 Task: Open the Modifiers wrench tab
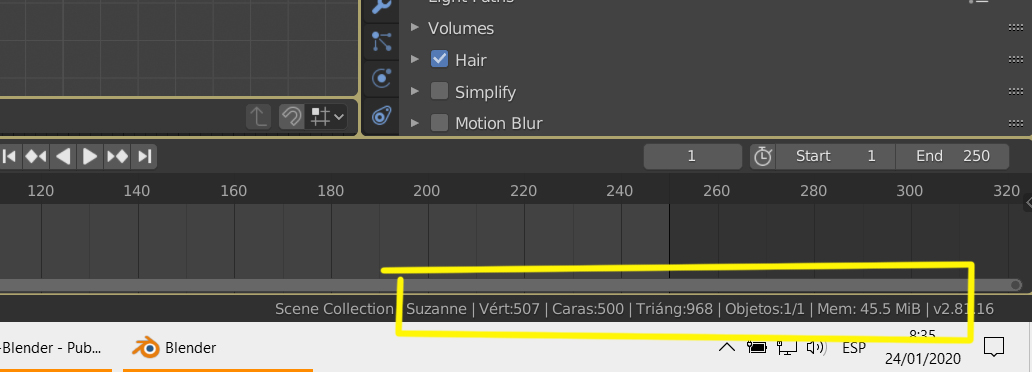click(x=382, y=5)
